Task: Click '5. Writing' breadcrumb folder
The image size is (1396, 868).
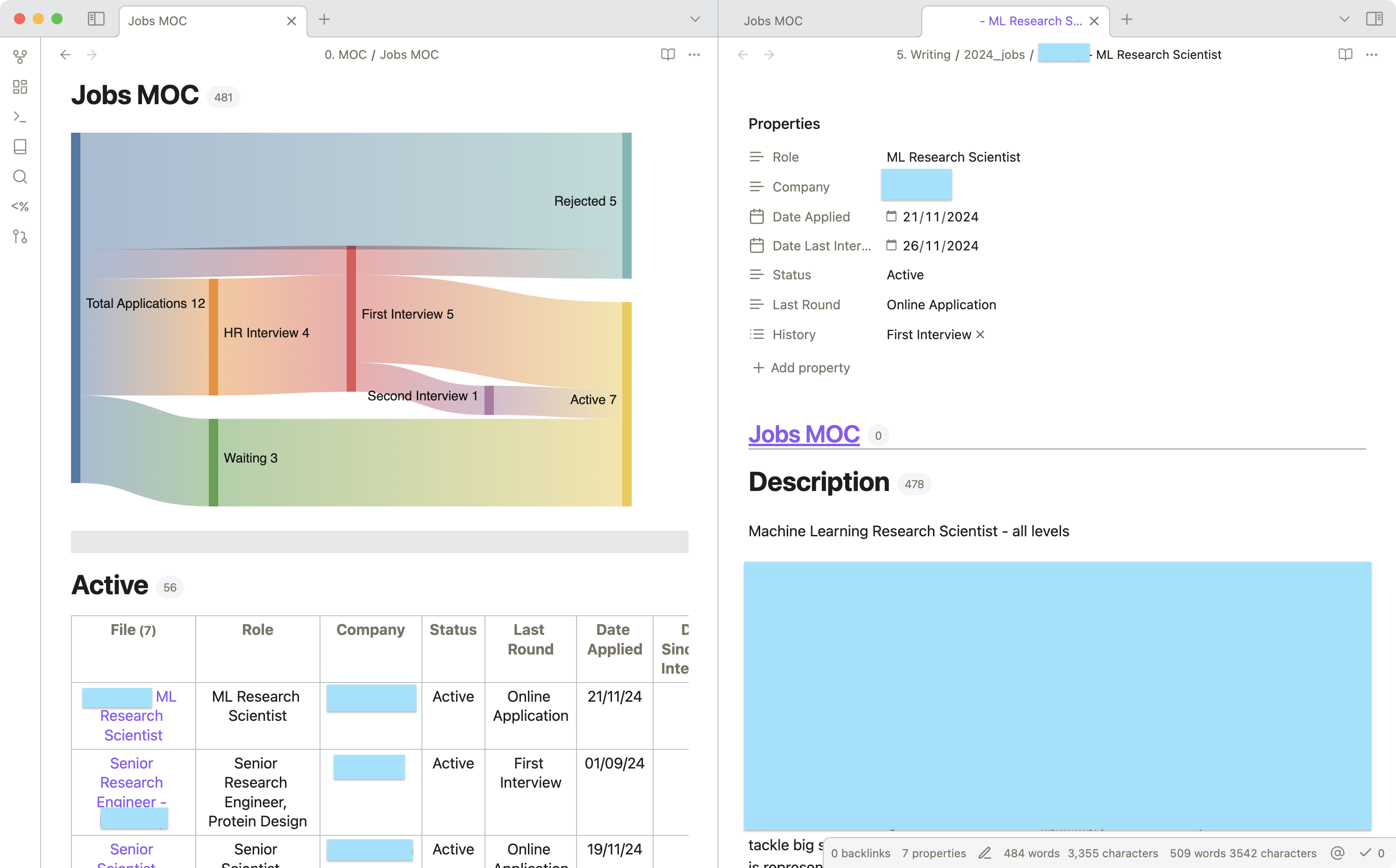Action: click(924, 55)
